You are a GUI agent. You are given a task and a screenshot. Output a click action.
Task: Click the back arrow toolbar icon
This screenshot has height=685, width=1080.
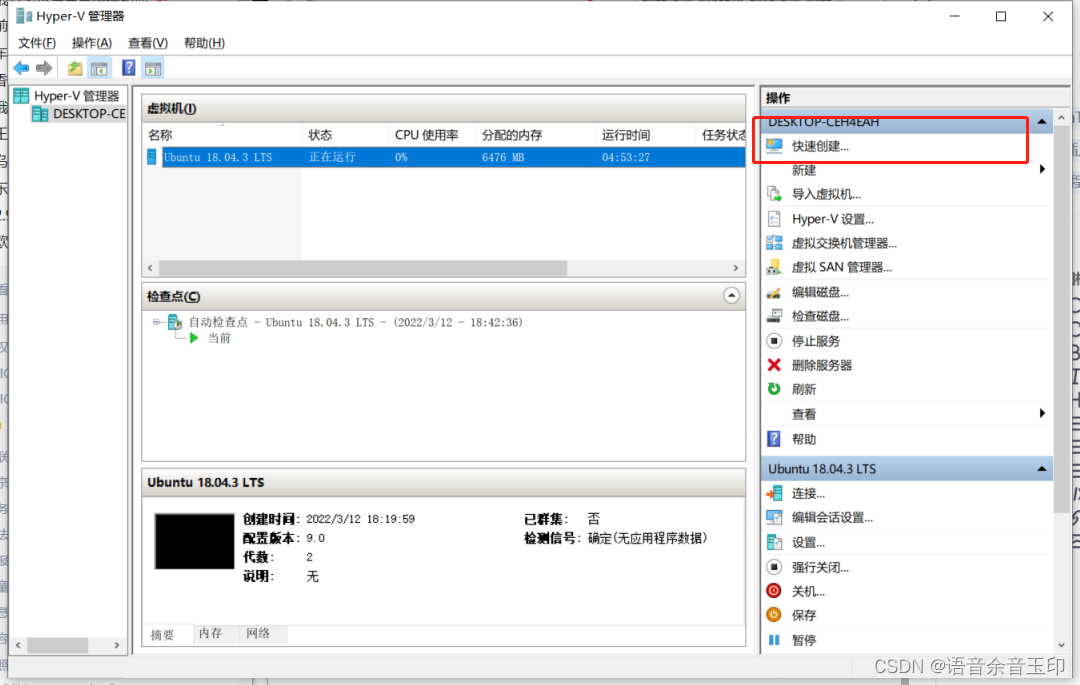point(21,68)
